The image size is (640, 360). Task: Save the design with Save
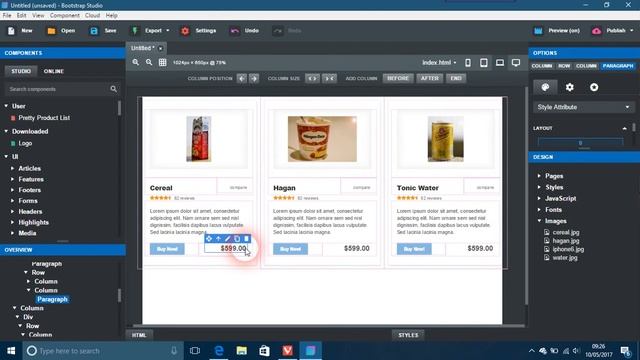[103, 31]
